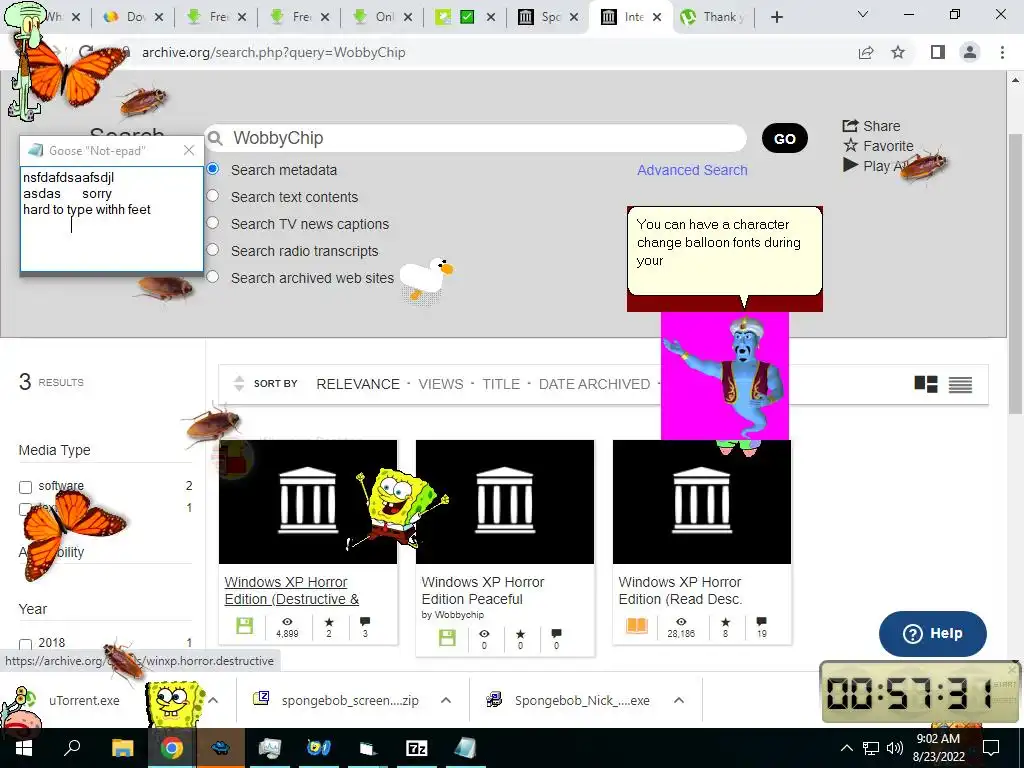Click the white goose on the page
The height and width of the screenshot is (768, 1024).
click(x=426, y=279)
